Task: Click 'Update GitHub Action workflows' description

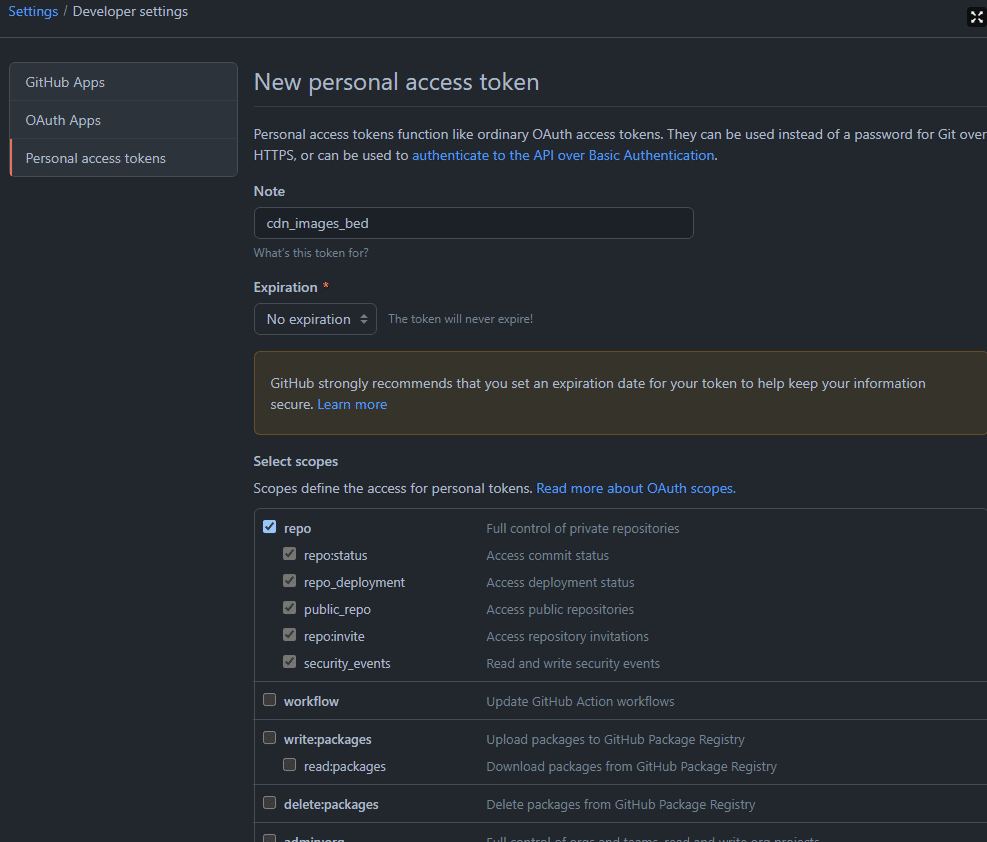Action: click(580, 702)
